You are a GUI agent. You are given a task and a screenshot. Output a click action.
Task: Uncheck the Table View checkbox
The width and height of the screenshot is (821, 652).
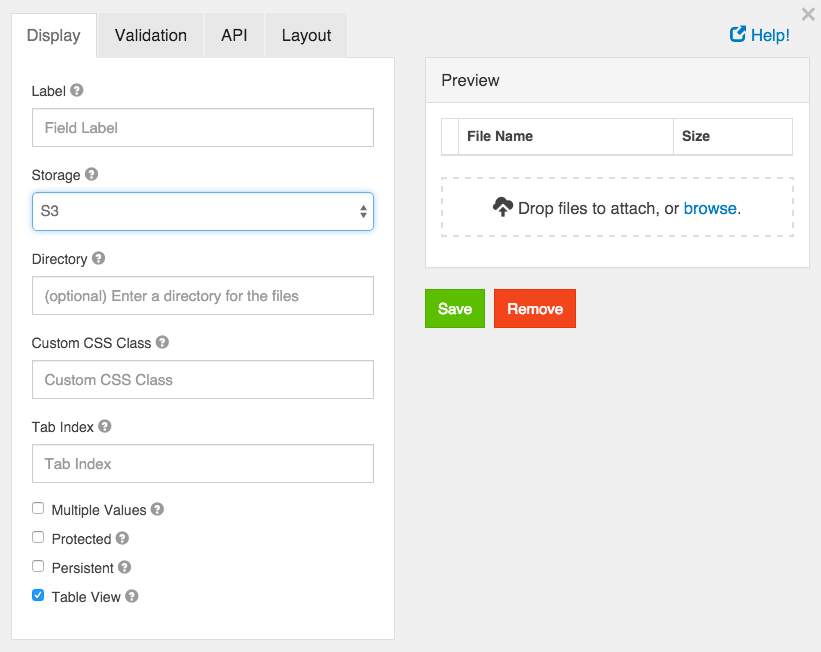click(x=38, y=595)
